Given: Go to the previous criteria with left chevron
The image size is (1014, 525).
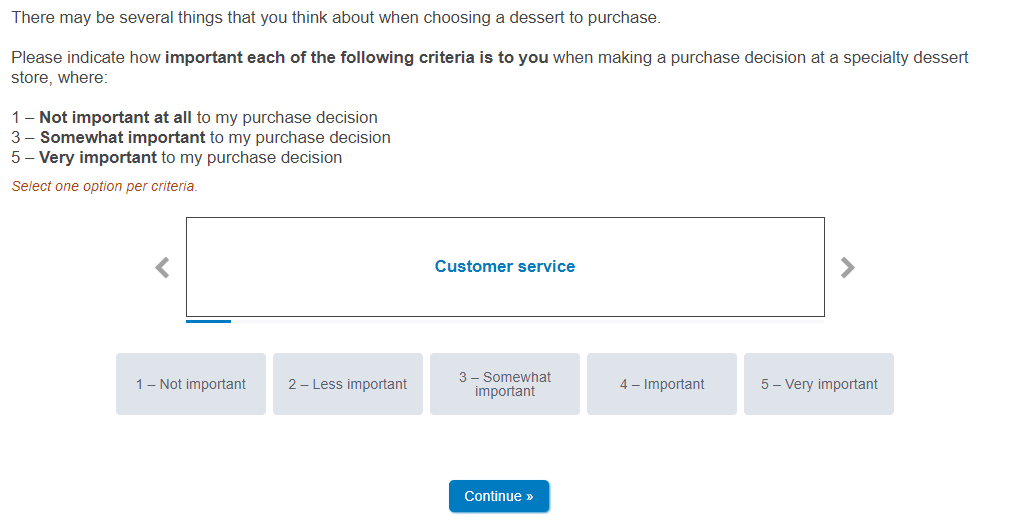Looking at the screenshot, I should pos(162,267).
